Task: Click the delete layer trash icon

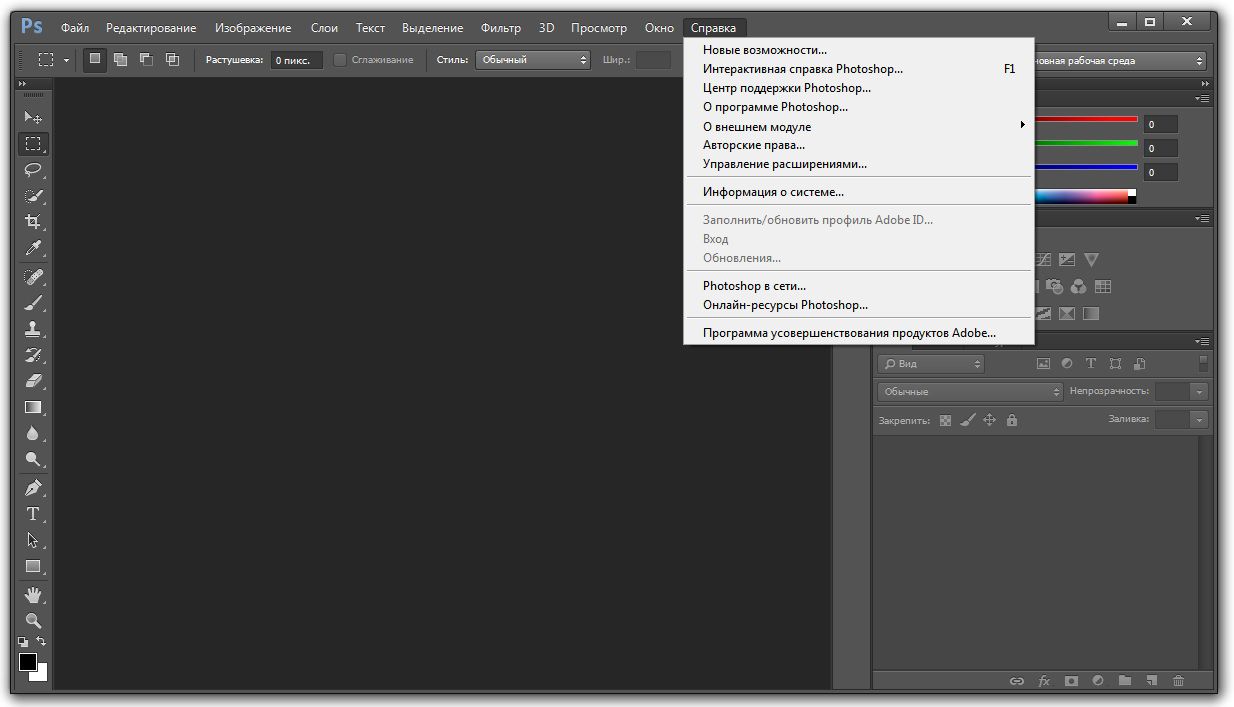Action: pos(1178,681)
